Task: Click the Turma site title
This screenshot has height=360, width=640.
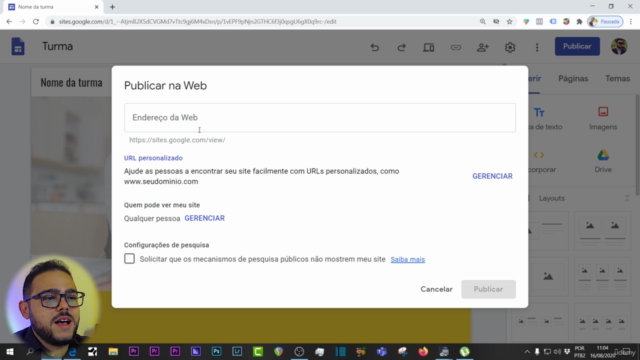Action: pos(57,47)
